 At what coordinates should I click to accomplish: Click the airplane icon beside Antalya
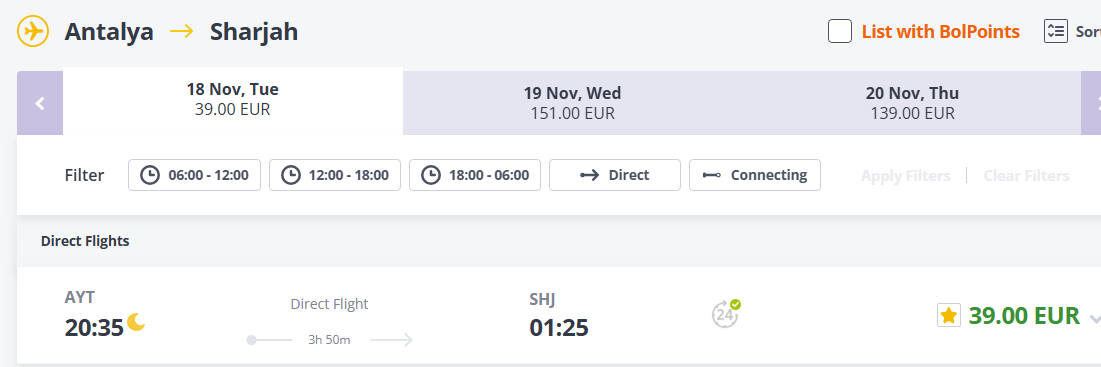[33, 32]
